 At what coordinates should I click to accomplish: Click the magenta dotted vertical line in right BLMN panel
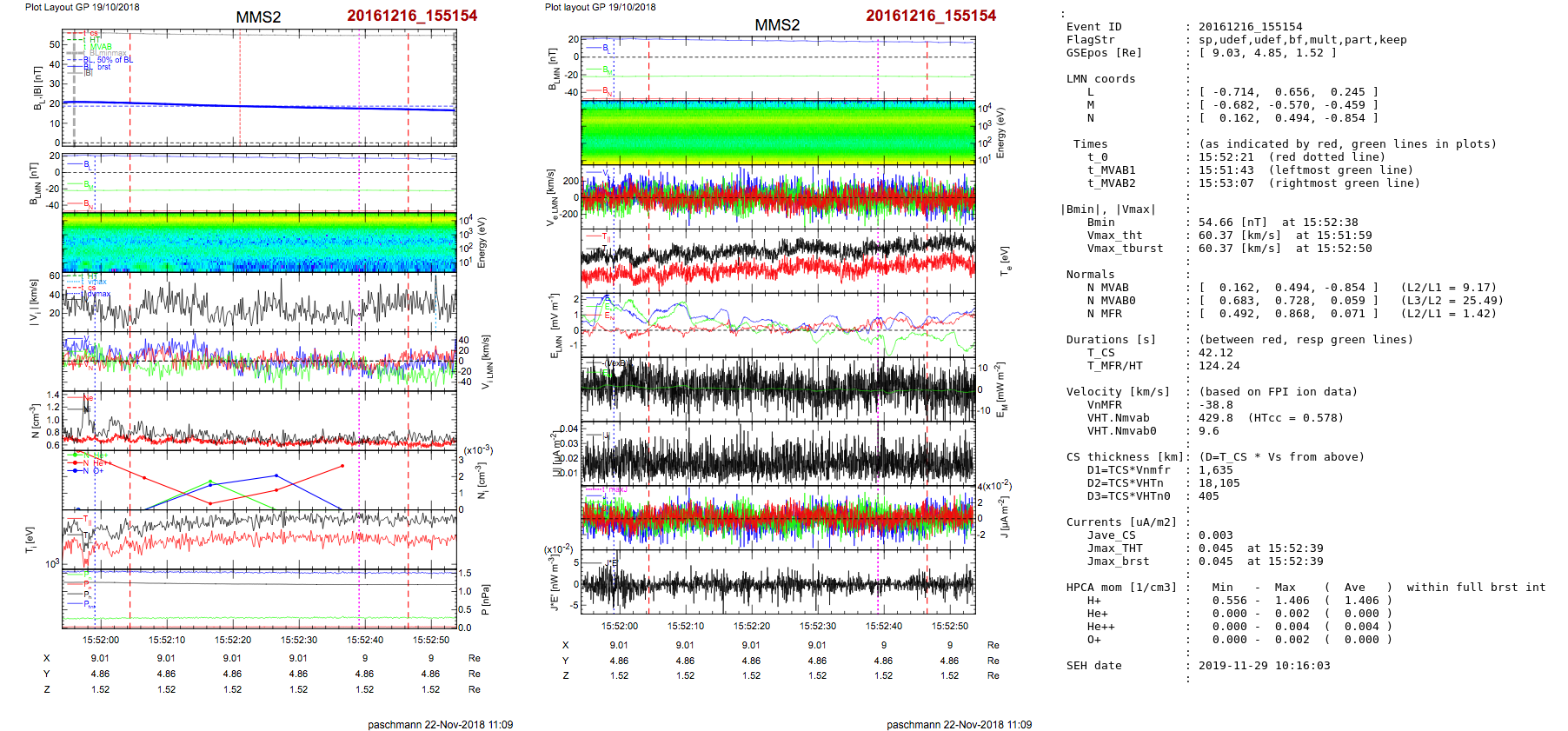click(x=878, y=66)
